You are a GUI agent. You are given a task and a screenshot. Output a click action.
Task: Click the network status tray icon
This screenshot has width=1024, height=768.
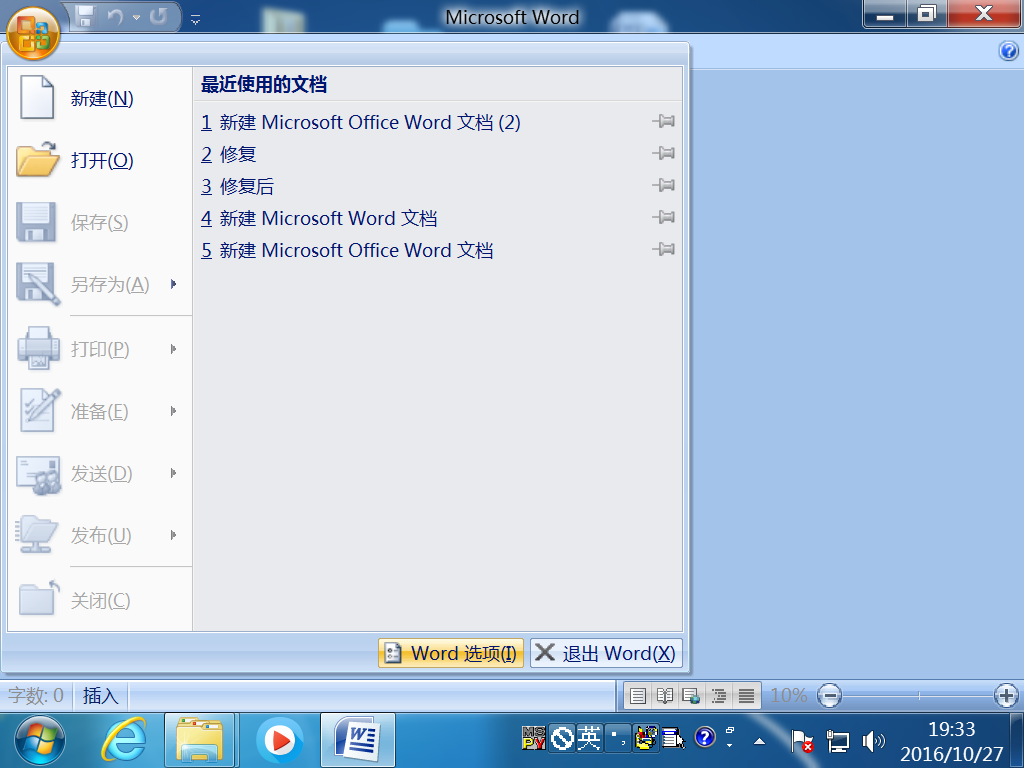(838, 741)
